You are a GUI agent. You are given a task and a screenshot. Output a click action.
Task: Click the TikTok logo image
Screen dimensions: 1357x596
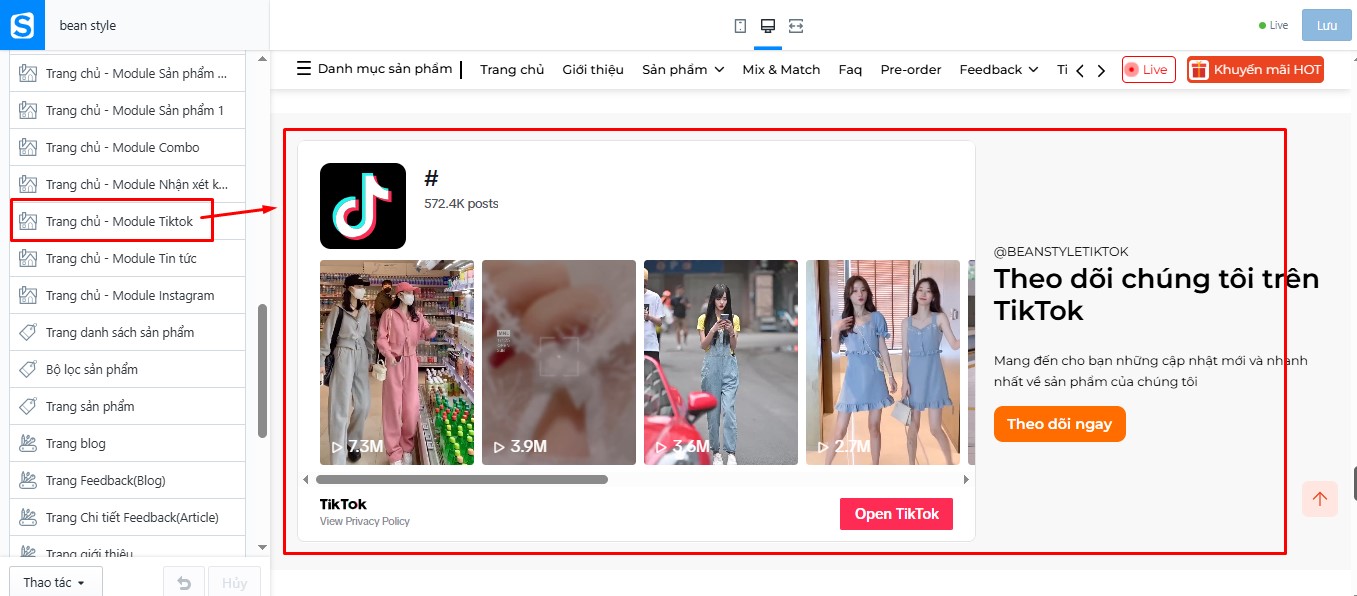click(363, 206)
